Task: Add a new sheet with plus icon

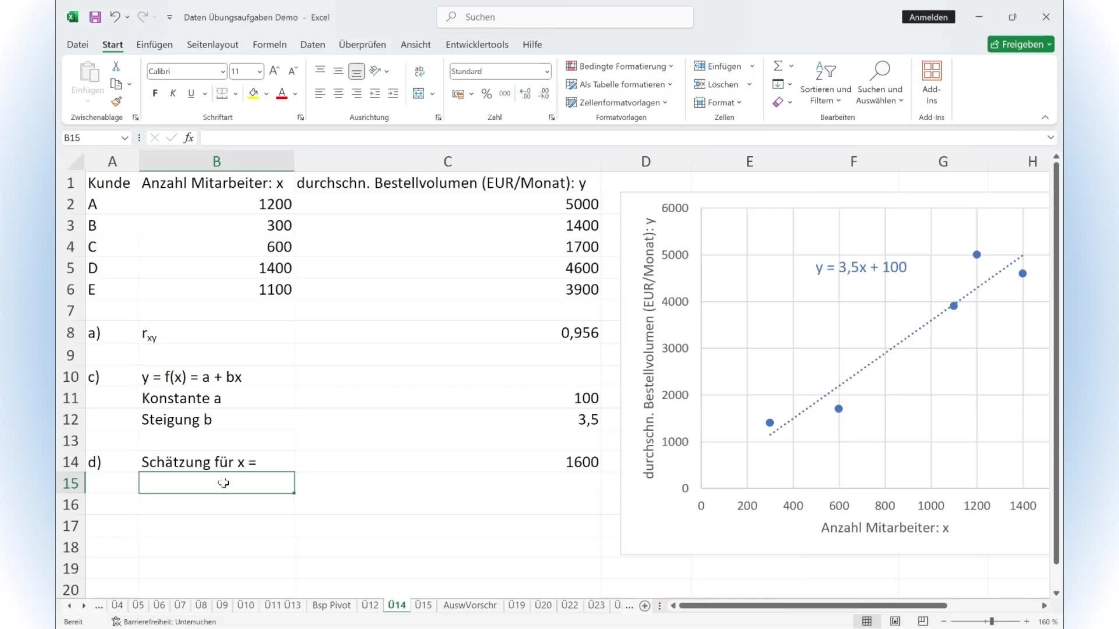Action: click(644, 605)
